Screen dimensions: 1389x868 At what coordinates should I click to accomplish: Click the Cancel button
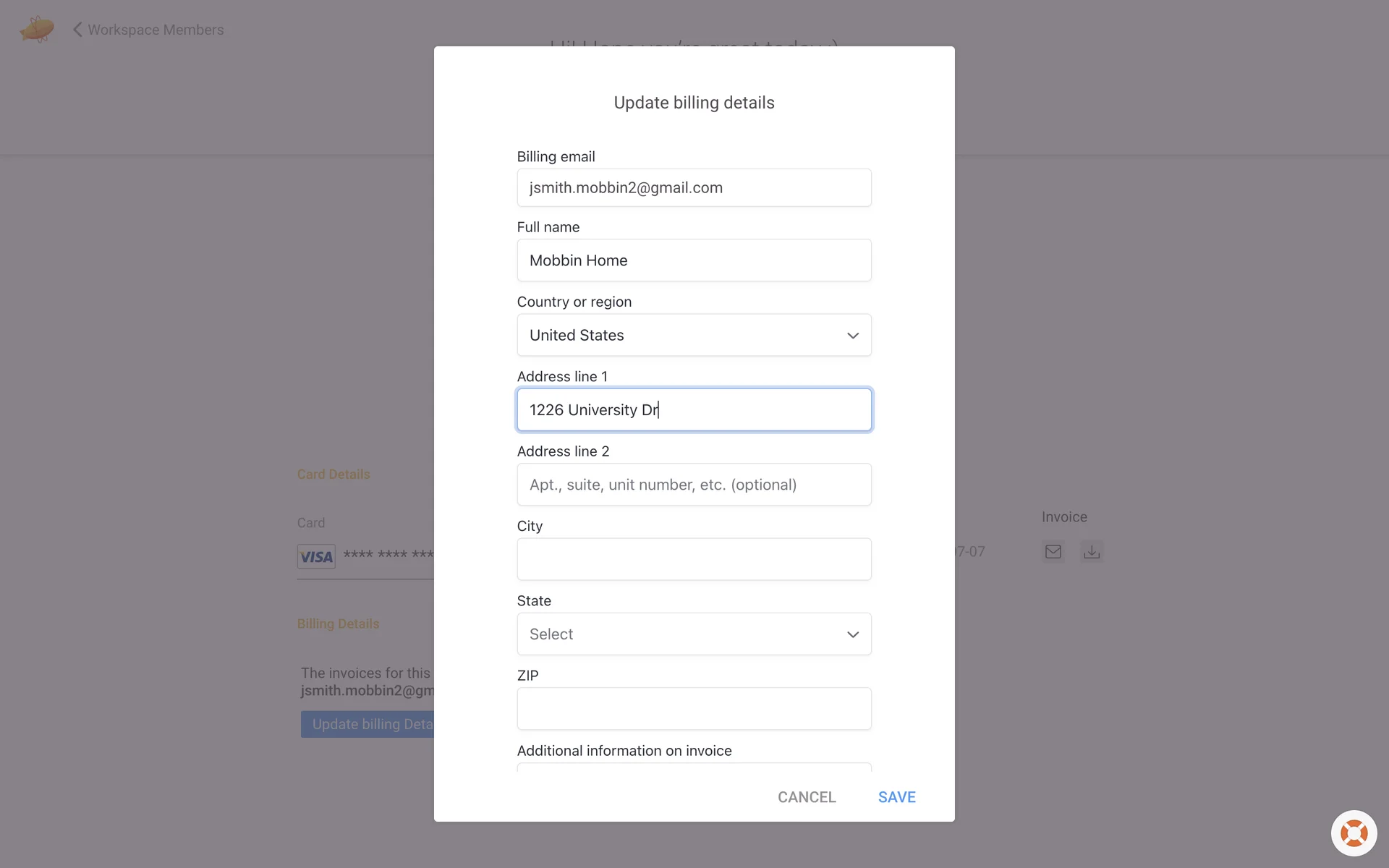[807, 797]
